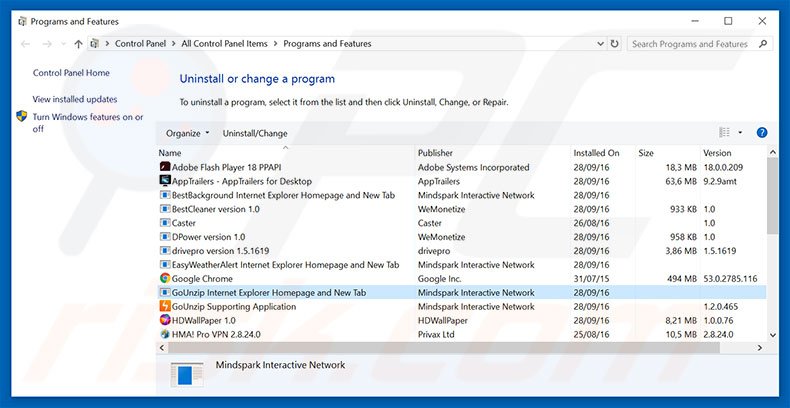Click the HMA! Pro VPN icon
This screenshot has height=408, width=790.
[x=165, y=334]
